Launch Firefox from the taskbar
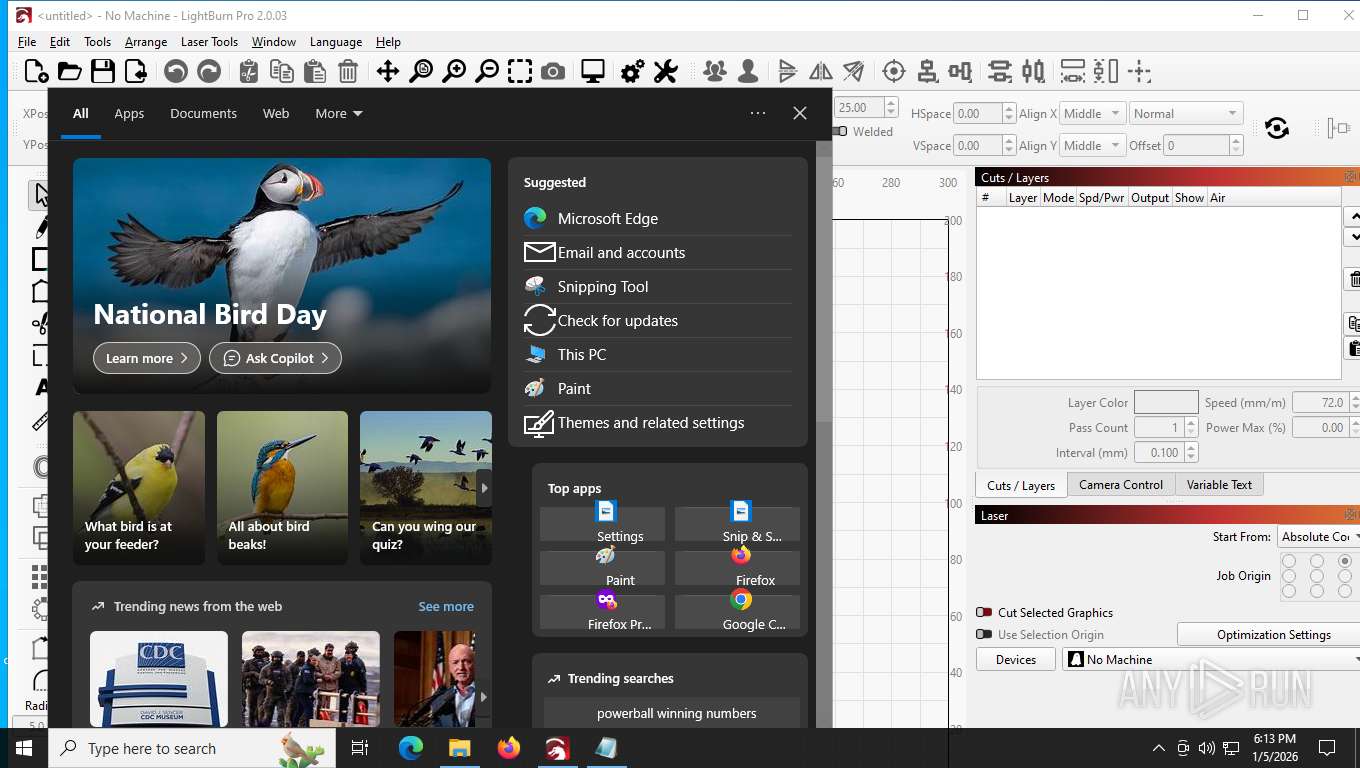The width and height of the screenshot is (1360, 768). click(x=508, y=748)
